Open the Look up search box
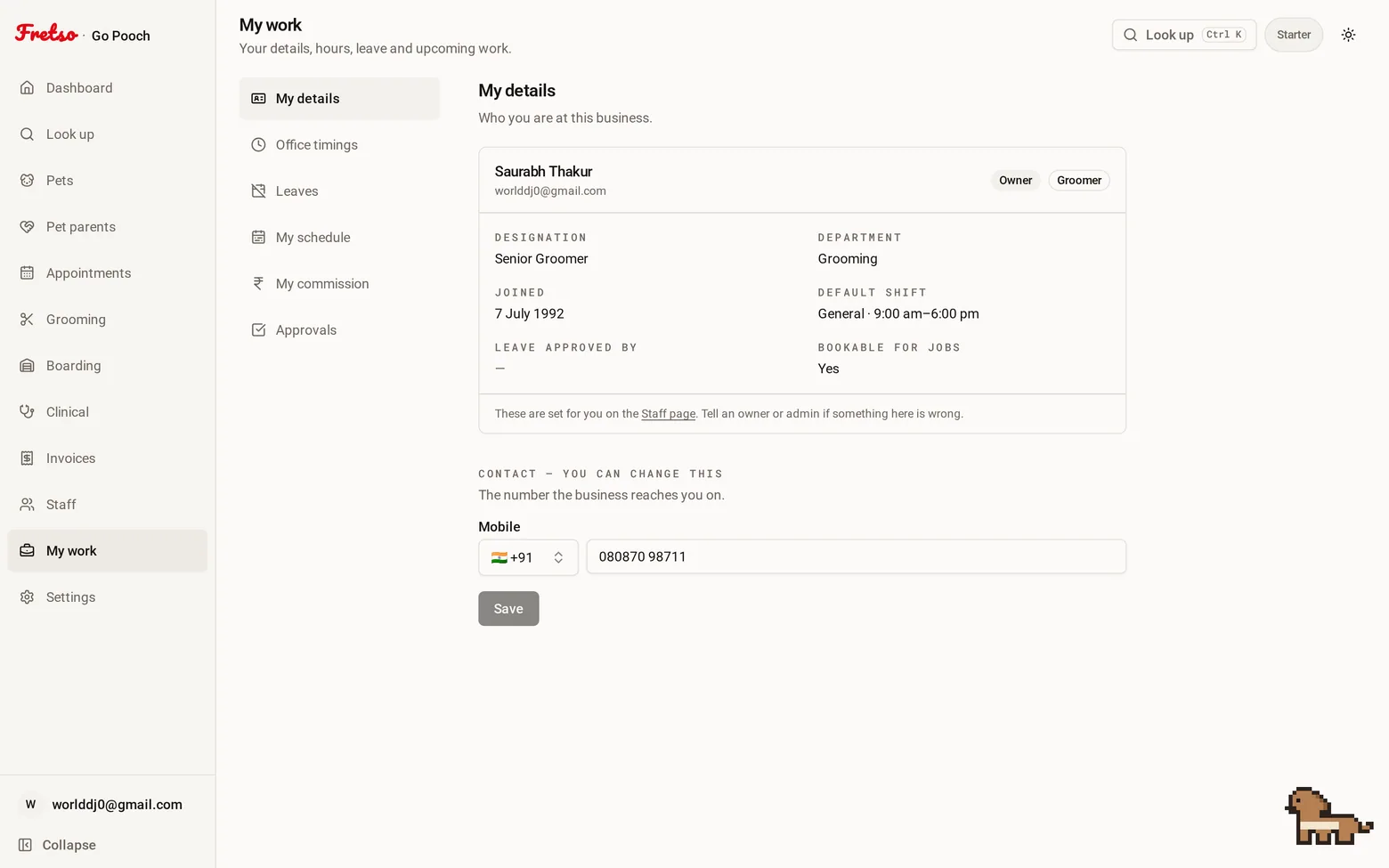The image size is (1389, 868). click(1183, 35)
